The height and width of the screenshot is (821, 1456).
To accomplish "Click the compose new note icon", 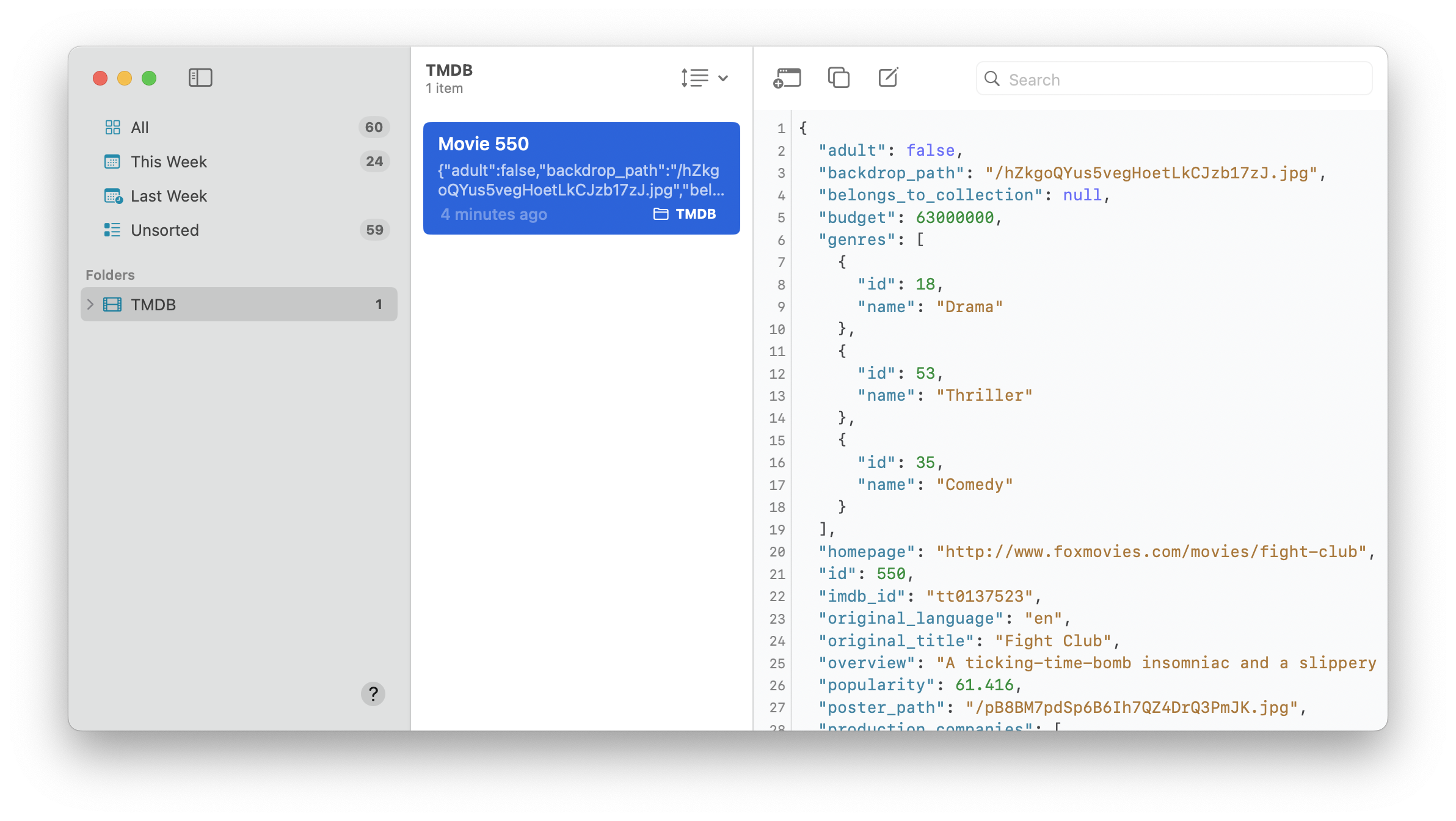I will 888,78.
